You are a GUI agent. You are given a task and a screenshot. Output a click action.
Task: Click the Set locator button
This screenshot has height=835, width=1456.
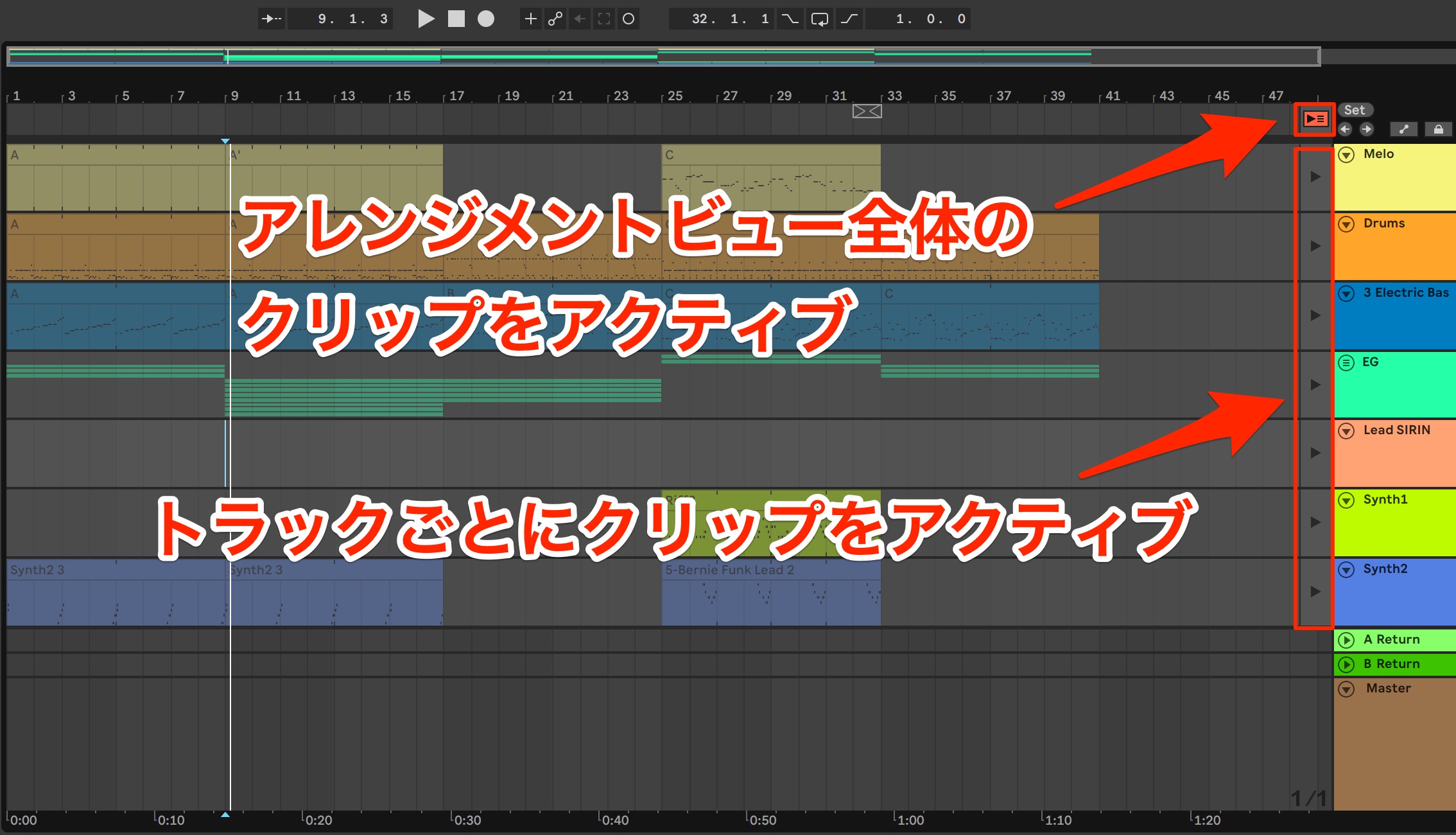coord(1355,110)
